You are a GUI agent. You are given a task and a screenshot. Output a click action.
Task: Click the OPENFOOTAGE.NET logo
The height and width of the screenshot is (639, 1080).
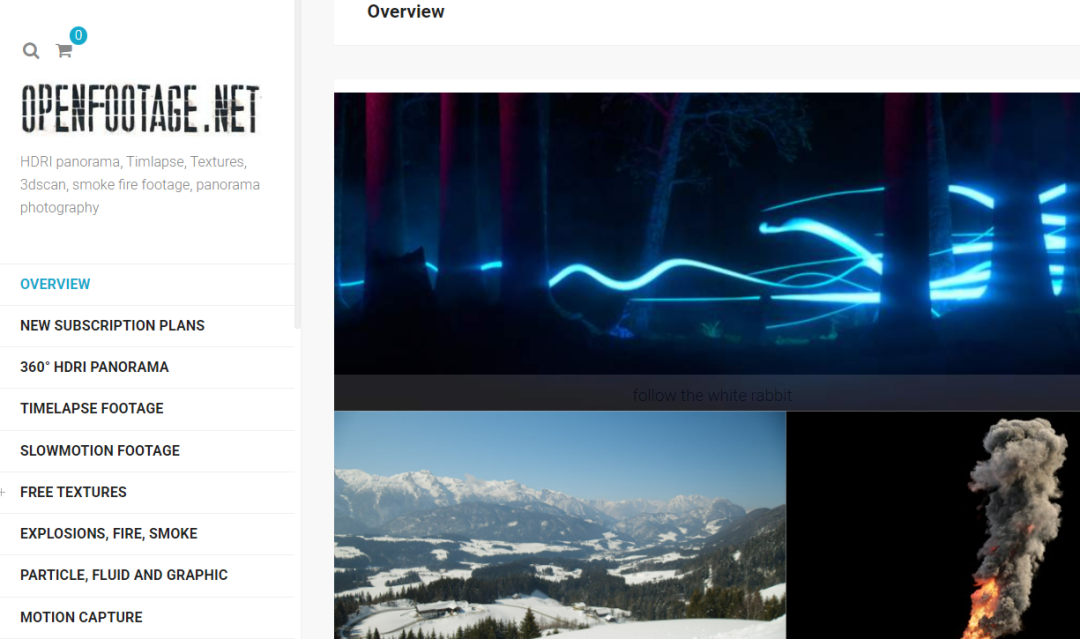pos(141,108)
